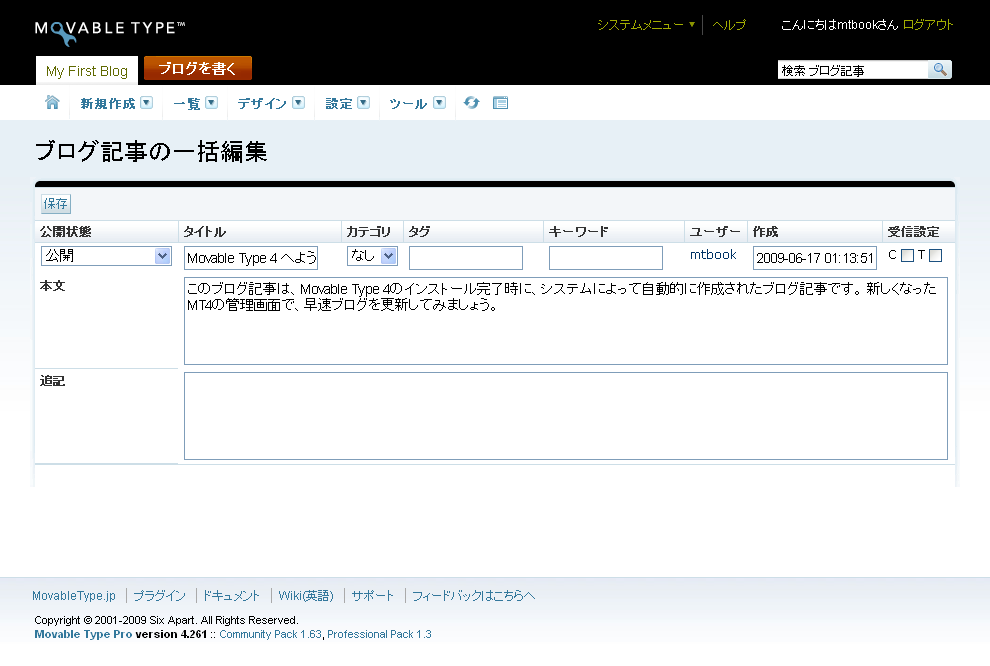Click the ログアウト link
Viewport: 990px width, 666px height.
point(927,25)
